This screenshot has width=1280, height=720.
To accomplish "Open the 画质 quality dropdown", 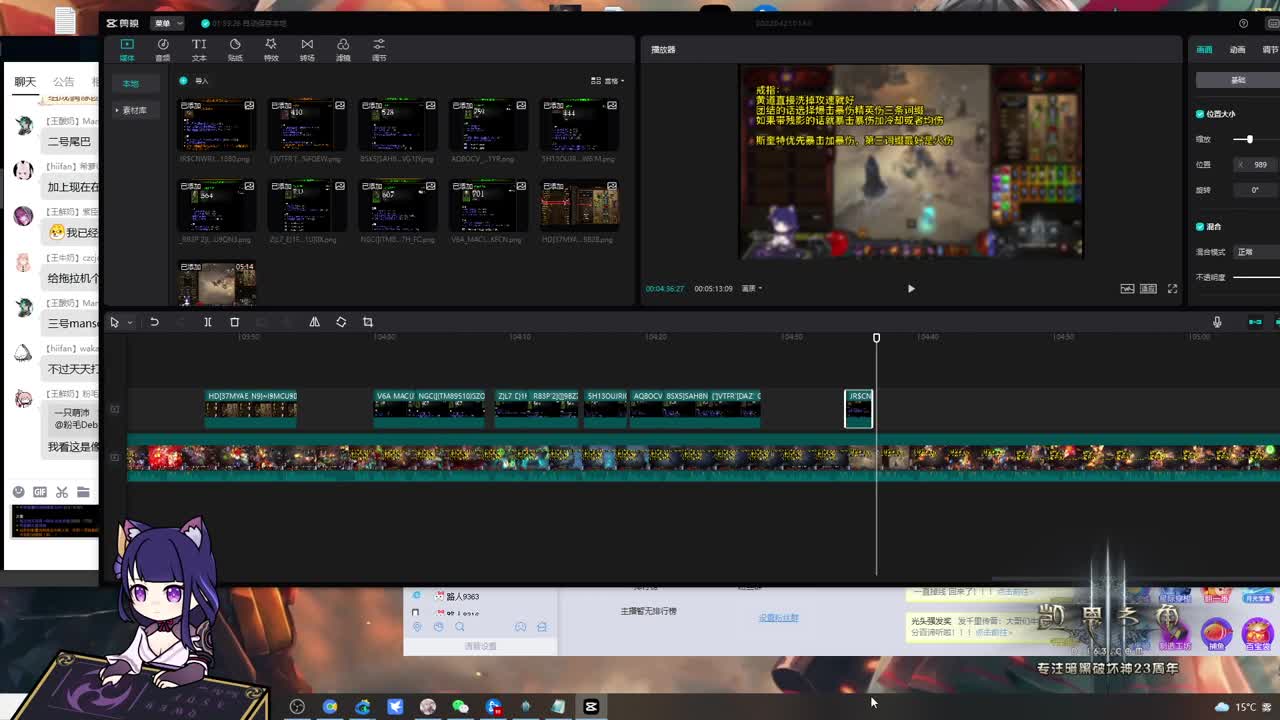I will [x=752, y=288].
